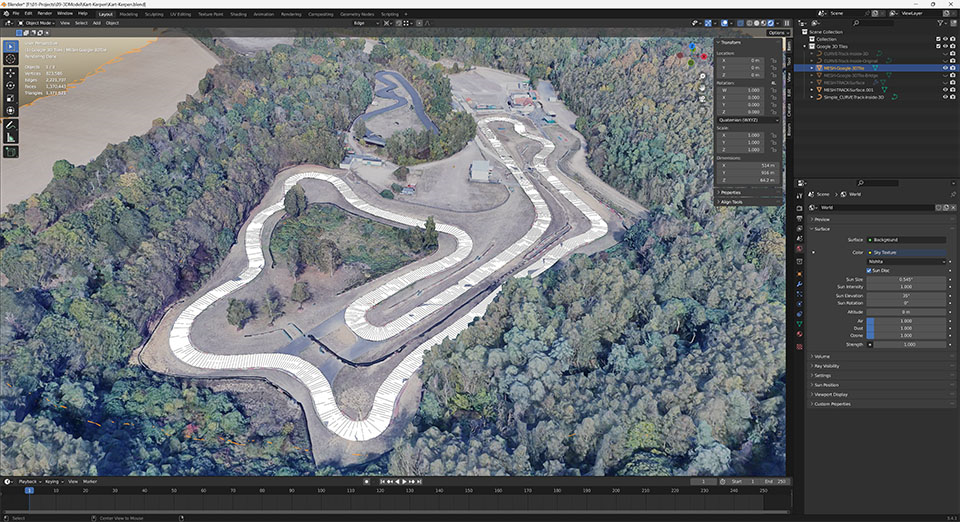Expand the Viewport Display panel
Viewport: 960px width, 522px height.
[x=830, y=395]
